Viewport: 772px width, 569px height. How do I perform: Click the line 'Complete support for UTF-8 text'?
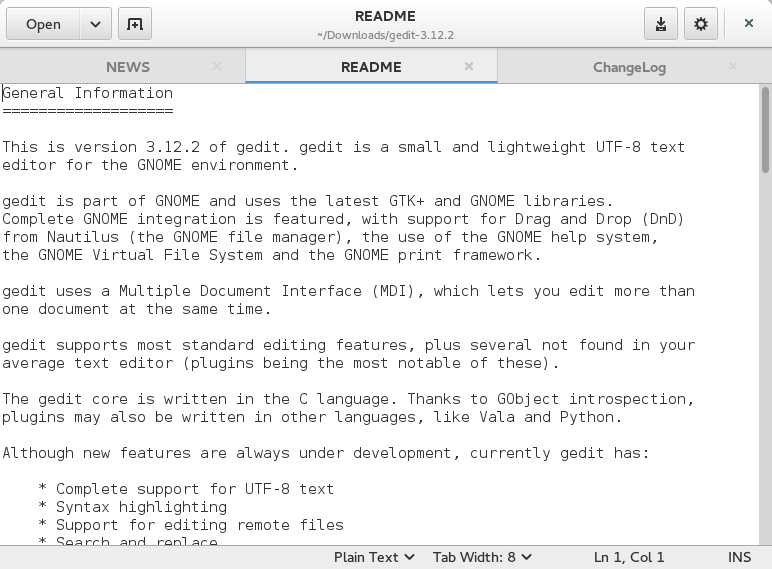(x=194, y=489)
